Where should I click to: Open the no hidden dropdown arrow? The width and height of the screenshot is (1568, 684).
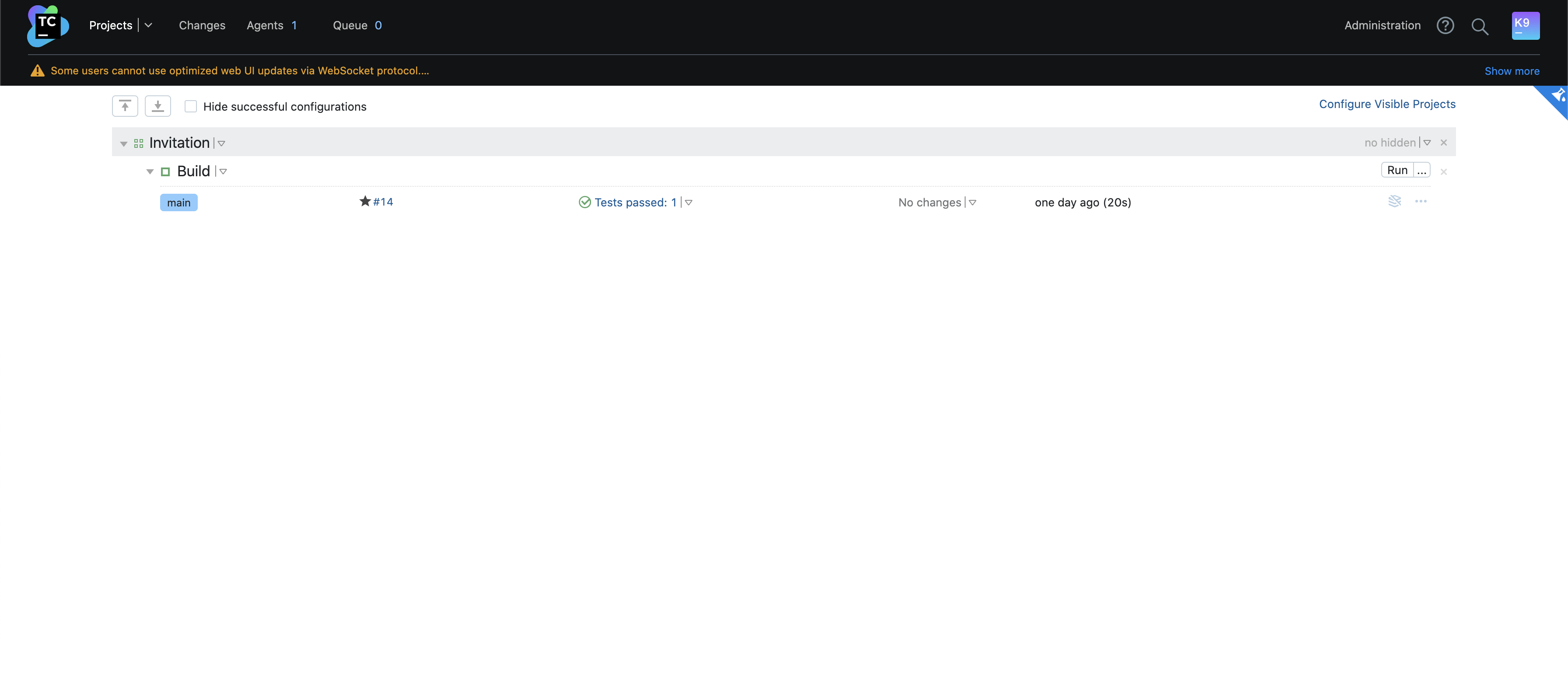1427,143
